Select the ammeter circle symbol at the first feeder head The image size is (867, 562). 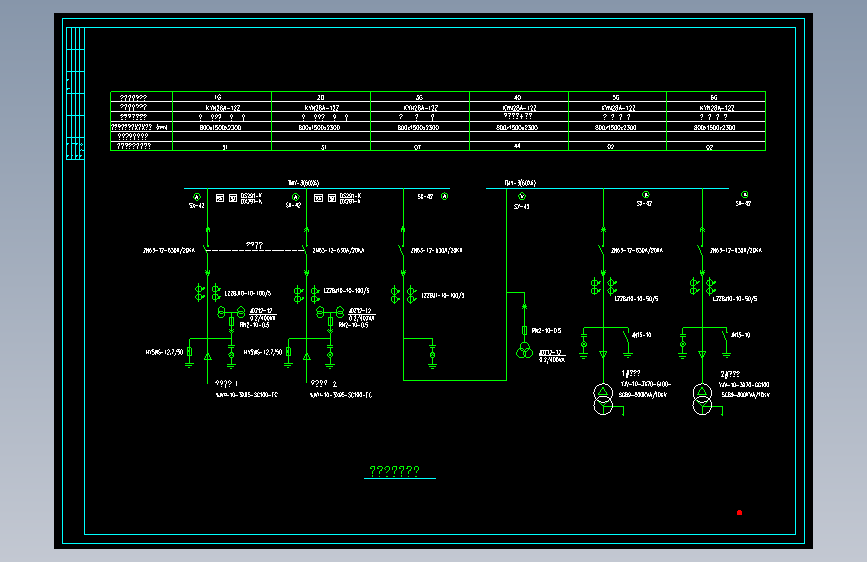[x=196, y=197]
